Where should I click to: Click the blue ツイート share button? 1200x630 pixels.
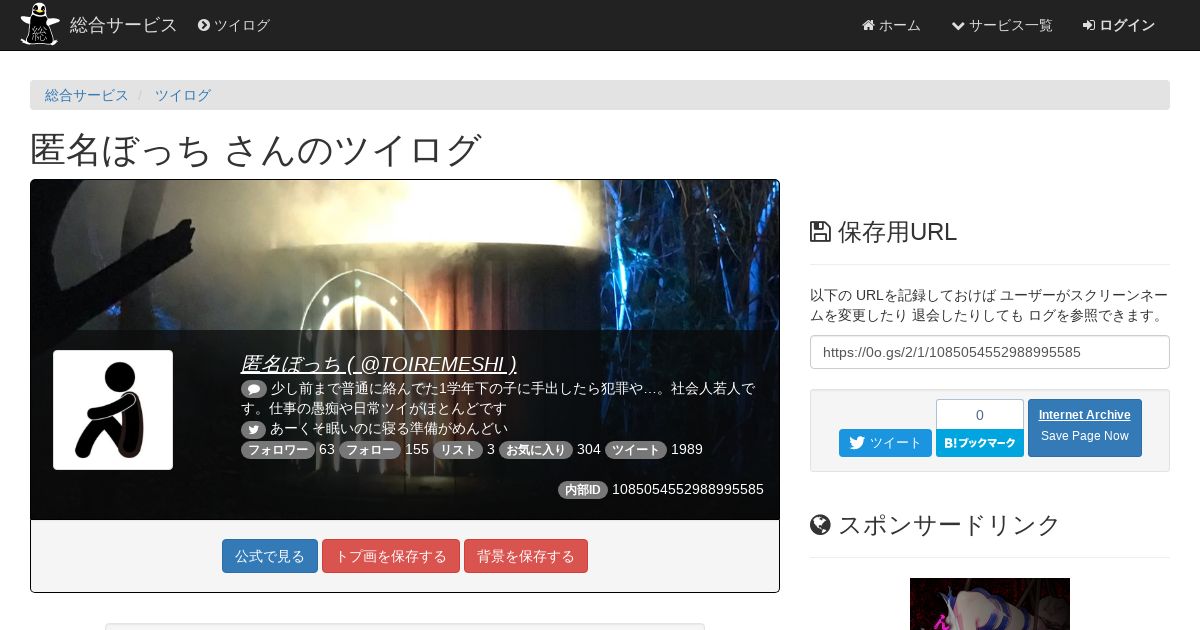click(x=885, y=443)
